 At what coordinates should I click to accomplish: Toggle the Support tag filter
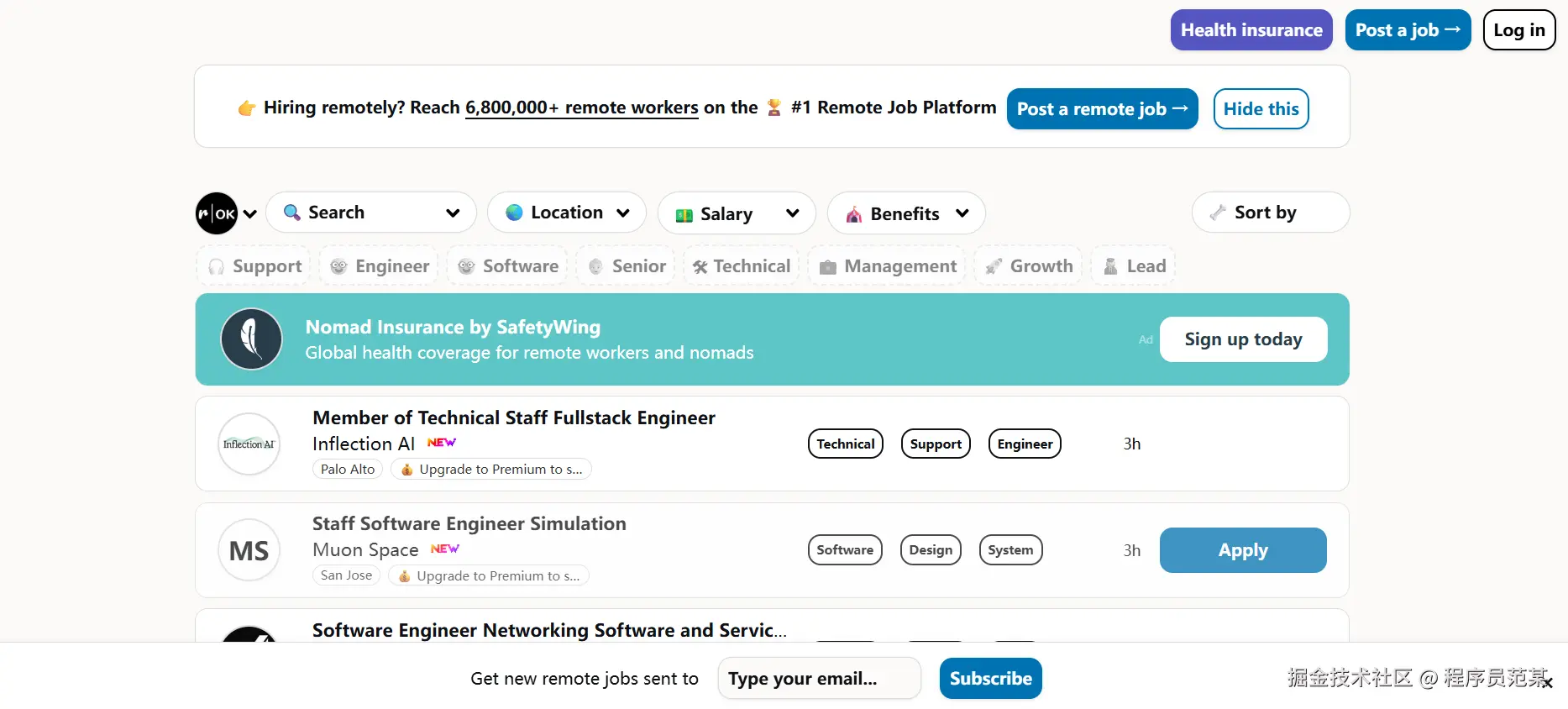point(254,266)
